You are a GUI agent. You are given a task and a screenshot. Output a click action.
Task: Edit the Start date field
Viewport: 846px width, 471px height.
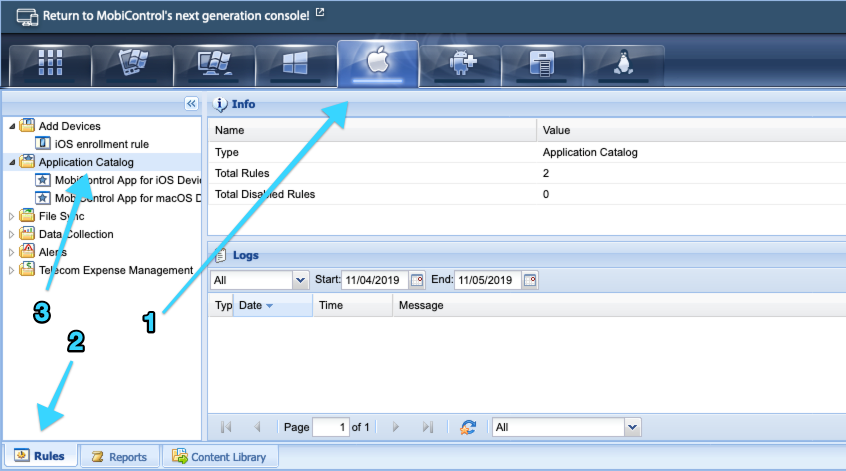(374, 280)
